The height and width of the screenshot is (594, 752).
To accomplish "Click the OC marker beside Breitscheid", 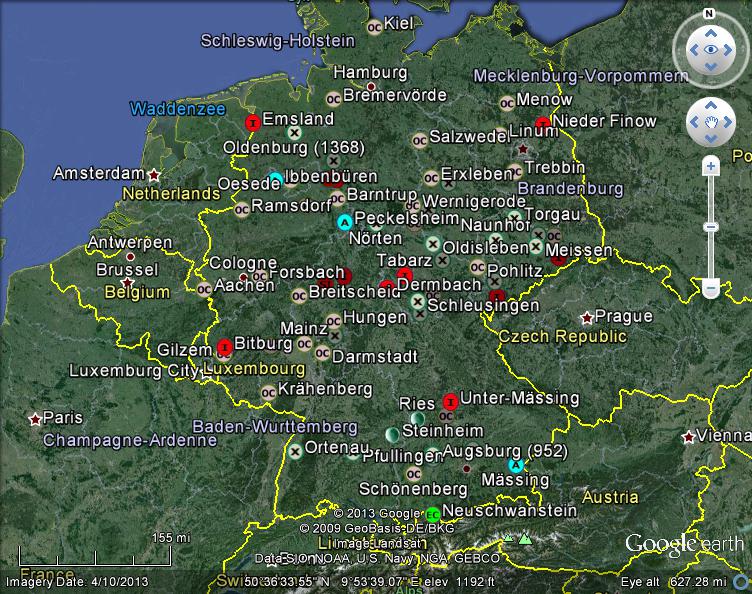I will [x=299, y=296].
